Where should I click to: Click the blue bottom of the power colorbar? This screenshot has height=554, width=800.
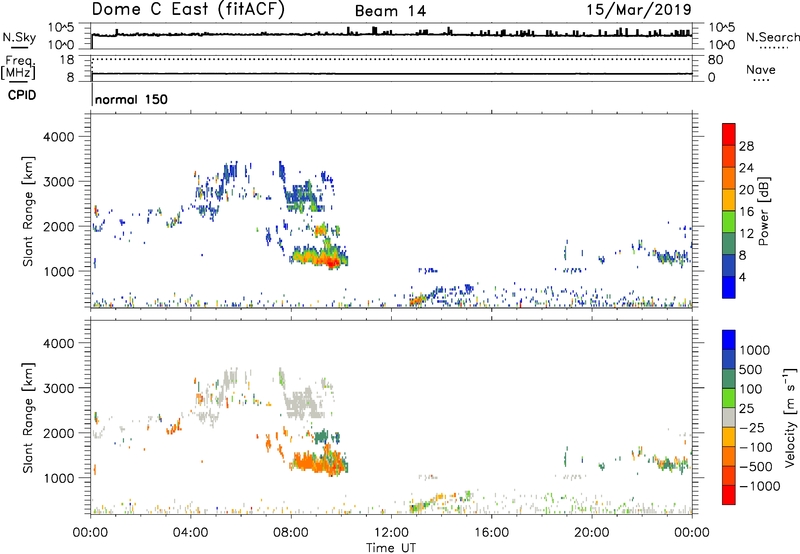tap(729, 287)
